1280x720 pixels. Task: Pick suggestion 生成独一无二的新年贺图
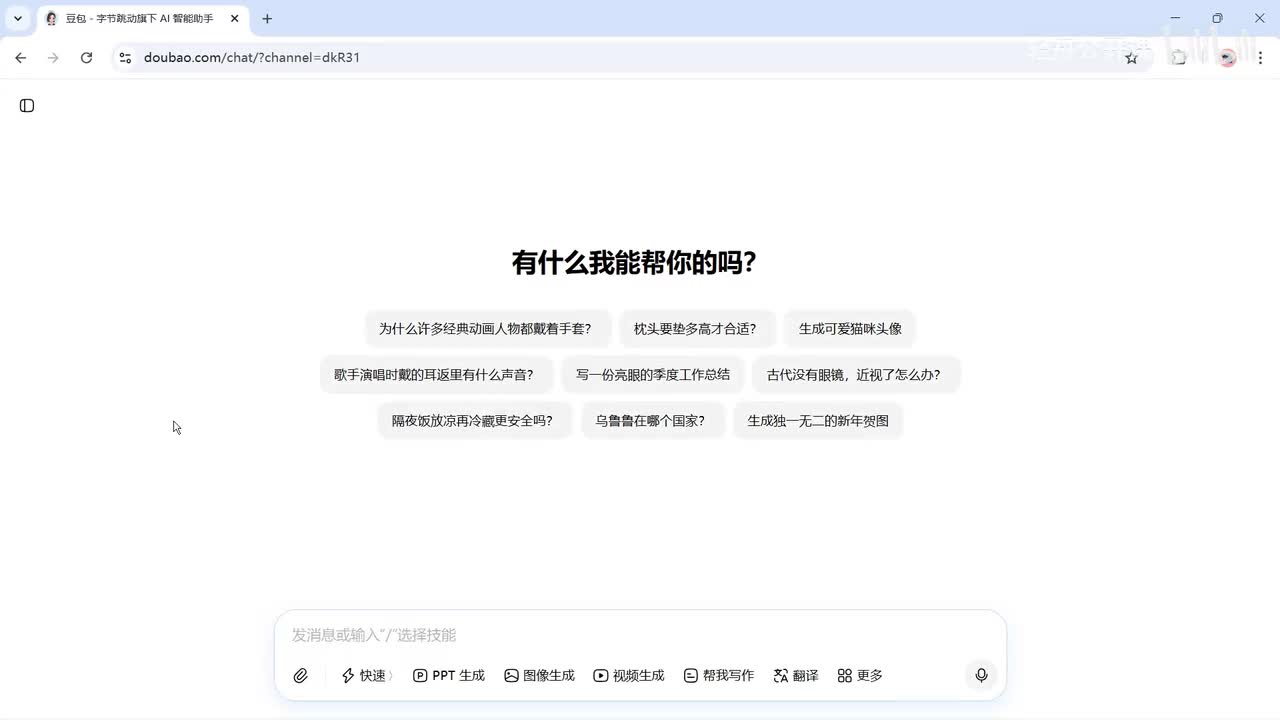[818, 420]
